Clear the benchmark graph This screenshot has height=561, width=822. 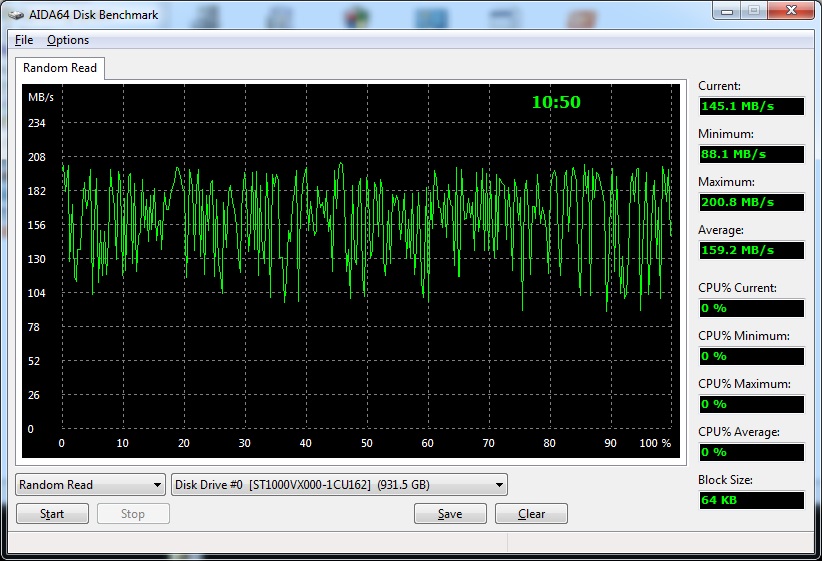[531, 514]
